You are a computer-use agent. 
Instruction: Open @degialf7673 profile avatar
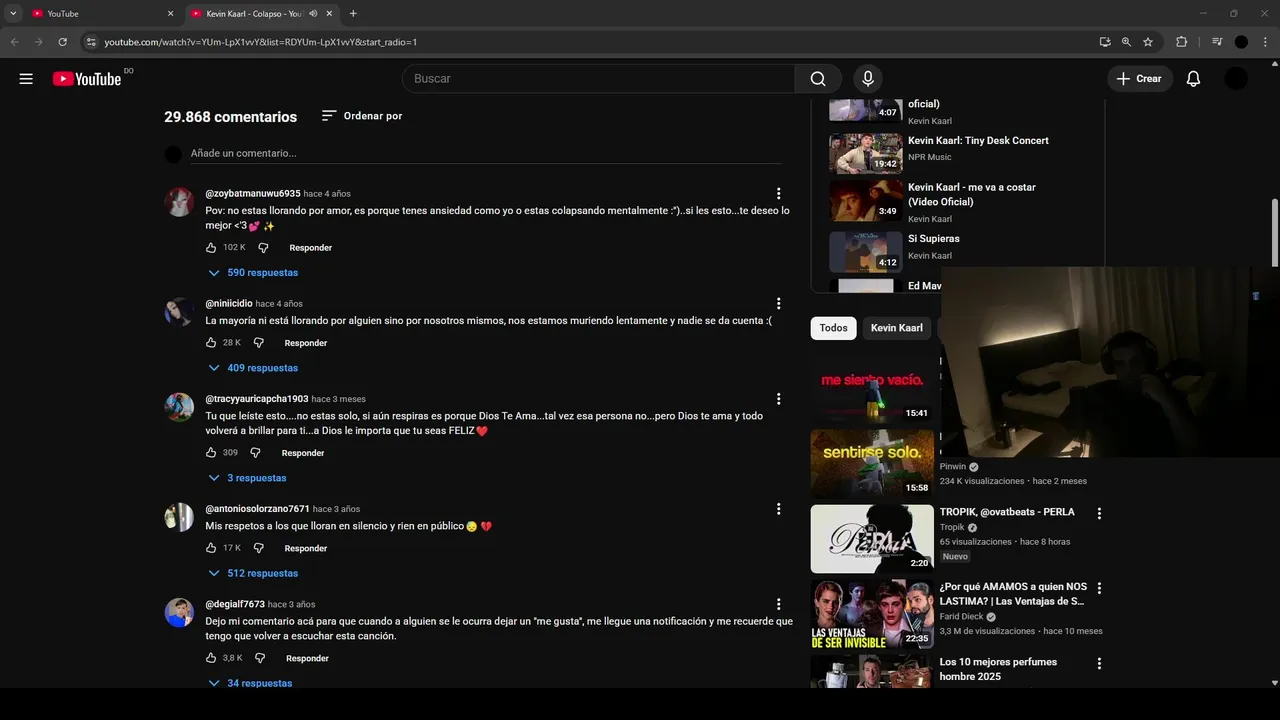coord(179,612)
